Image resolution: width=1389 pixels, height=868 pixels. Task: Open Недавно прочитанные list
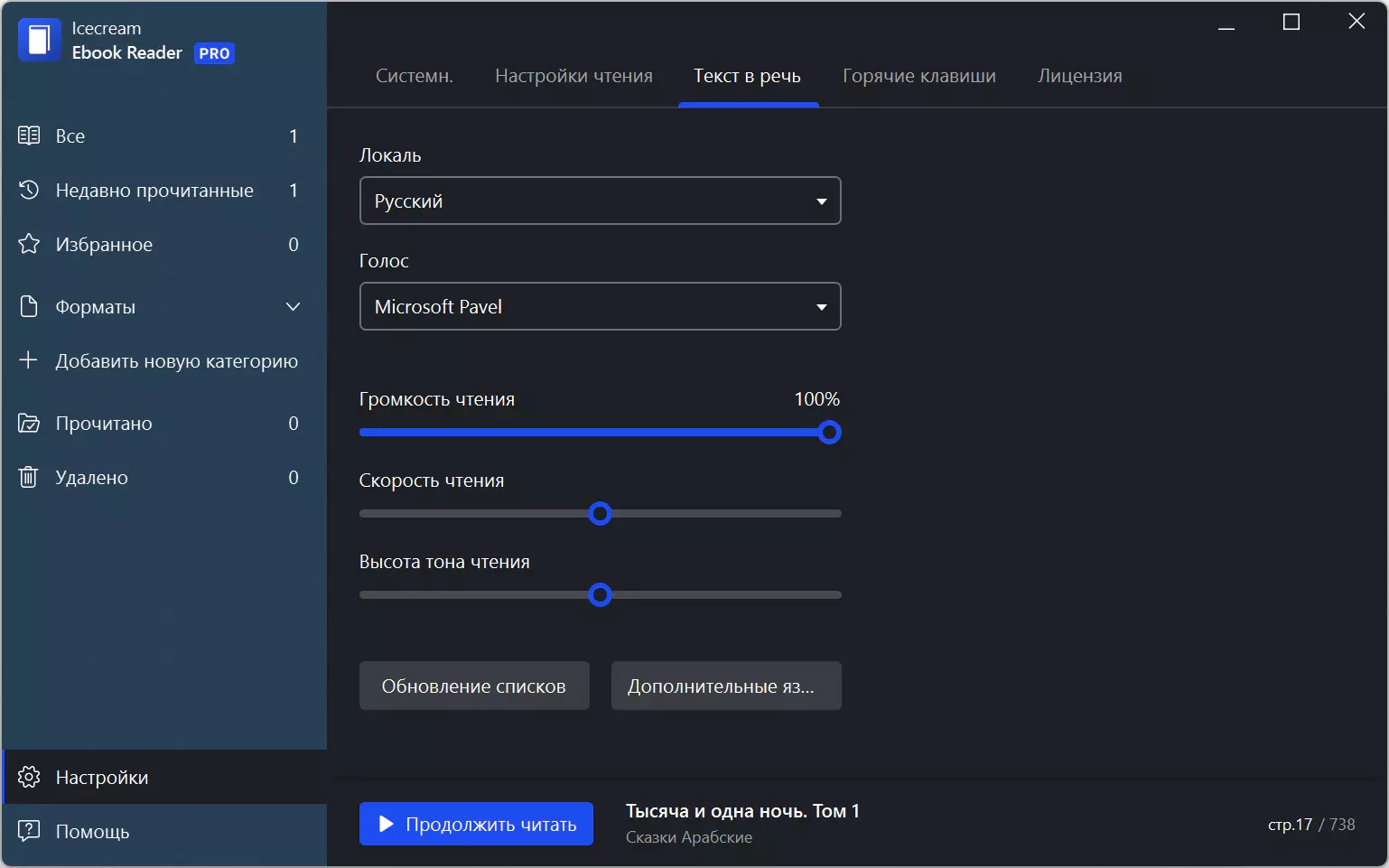163,190
